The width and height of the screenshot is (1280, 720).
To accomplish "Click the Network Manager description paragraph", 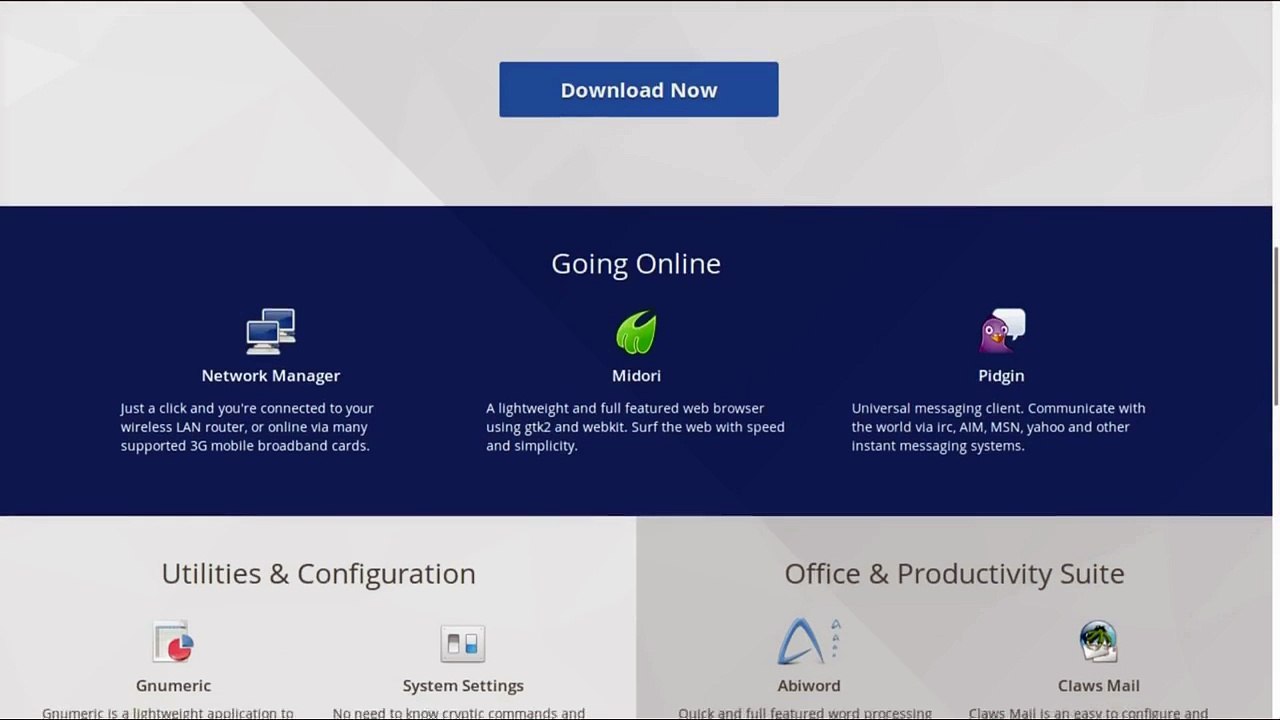I will 247,427.
